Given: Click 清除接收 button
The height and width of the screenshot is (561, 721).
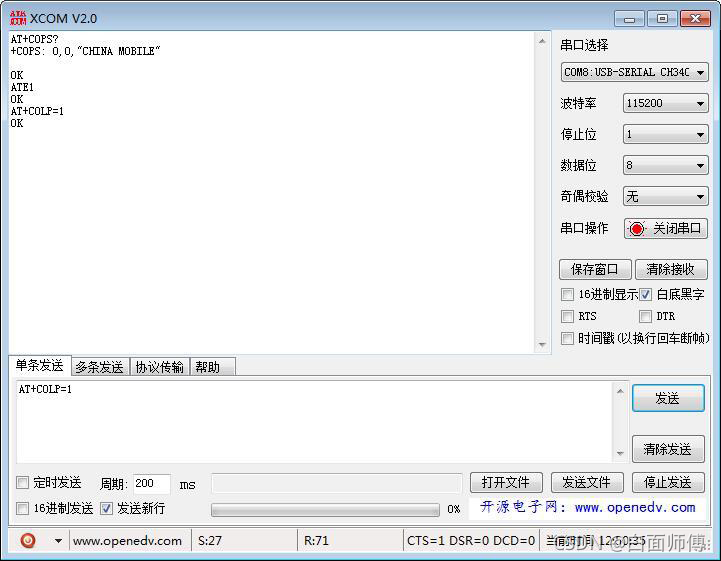Looking at the screenshot, I should (671, 269).
